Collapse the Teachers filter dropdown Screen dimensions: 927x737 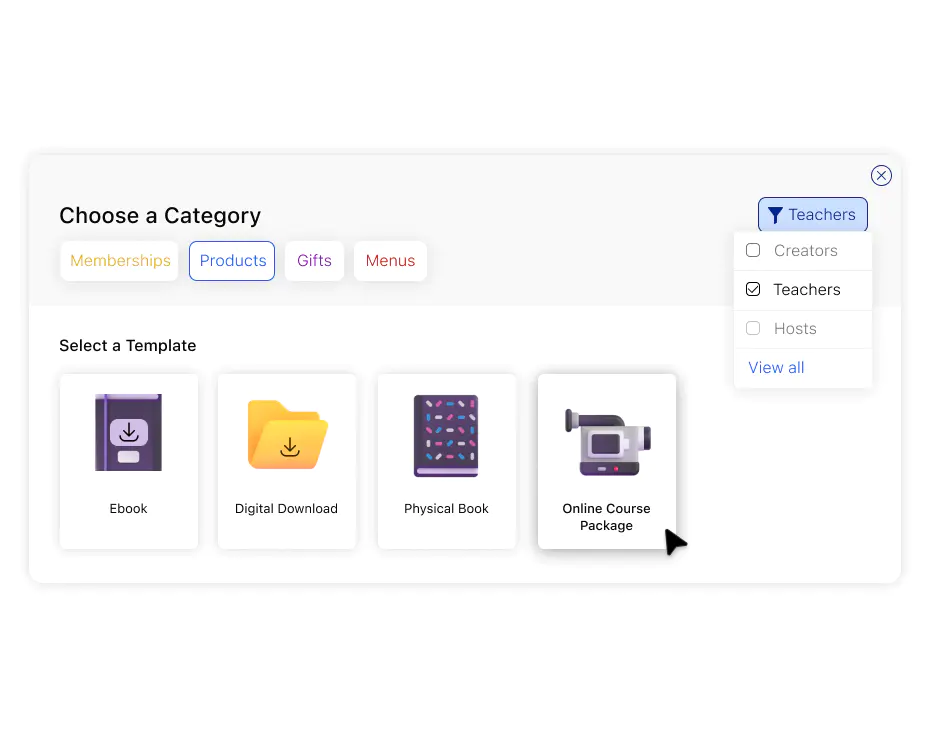click(812, 215)
